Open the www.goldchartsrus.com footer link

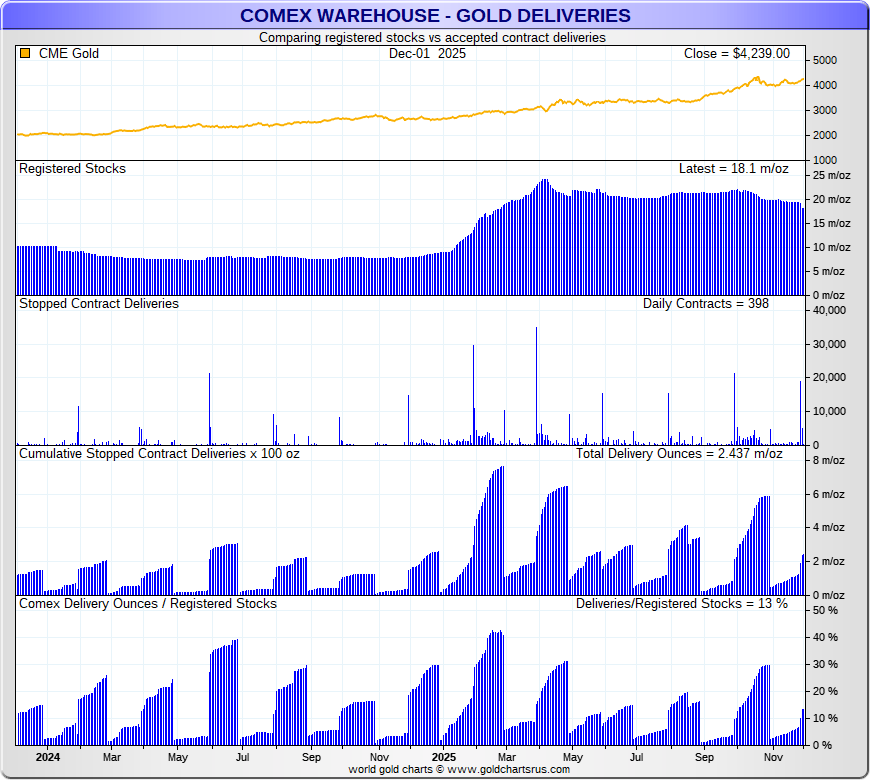point(508,769)
